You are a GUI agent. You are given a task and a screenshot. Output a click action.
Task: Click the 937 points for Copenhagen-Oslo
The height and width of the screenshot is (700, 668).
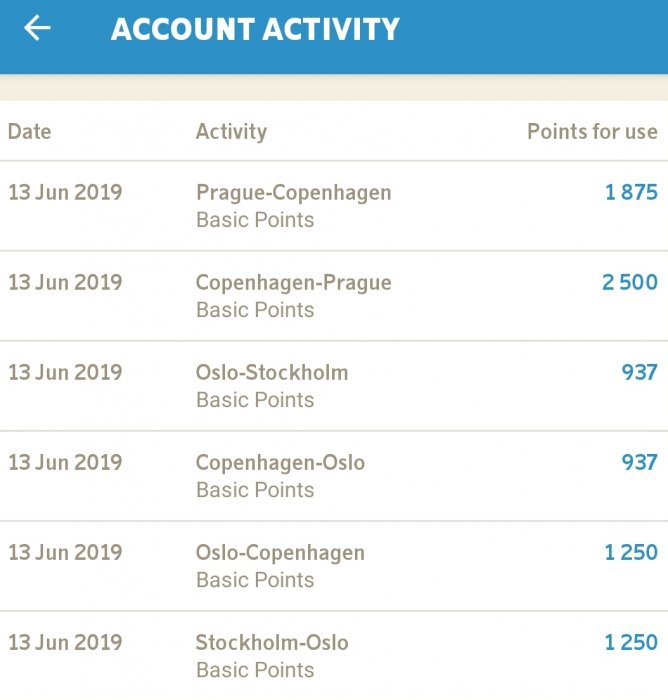point(639,462)
